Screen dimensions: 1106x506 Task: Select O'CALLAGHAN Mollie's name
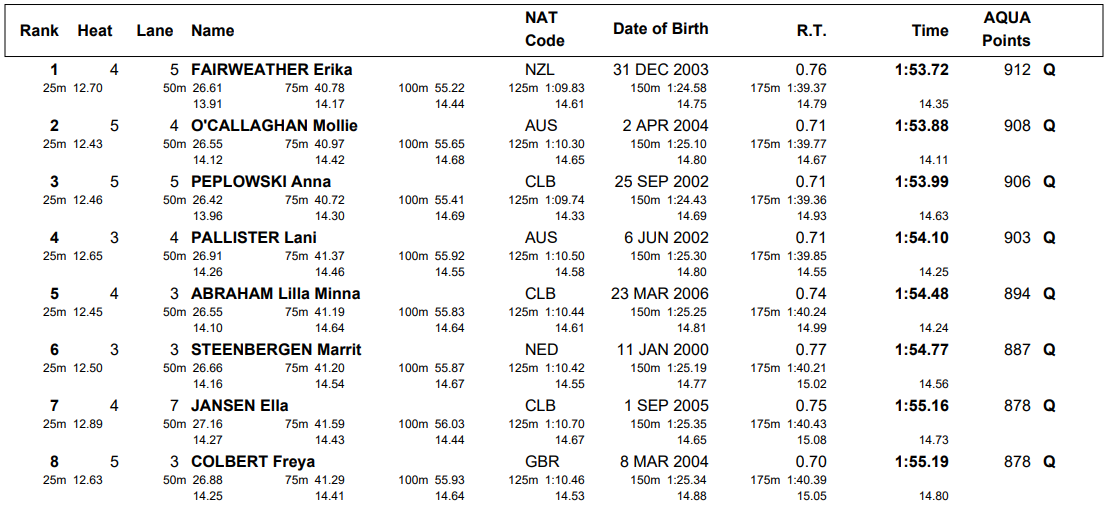tap(274, 126)
